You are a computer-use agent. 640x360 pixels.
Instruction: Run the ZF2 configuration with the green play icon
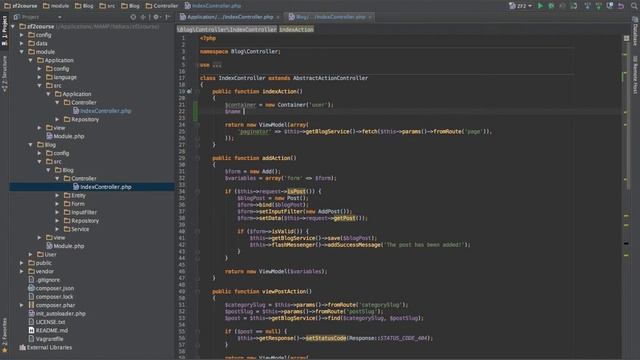click(540, 6)
